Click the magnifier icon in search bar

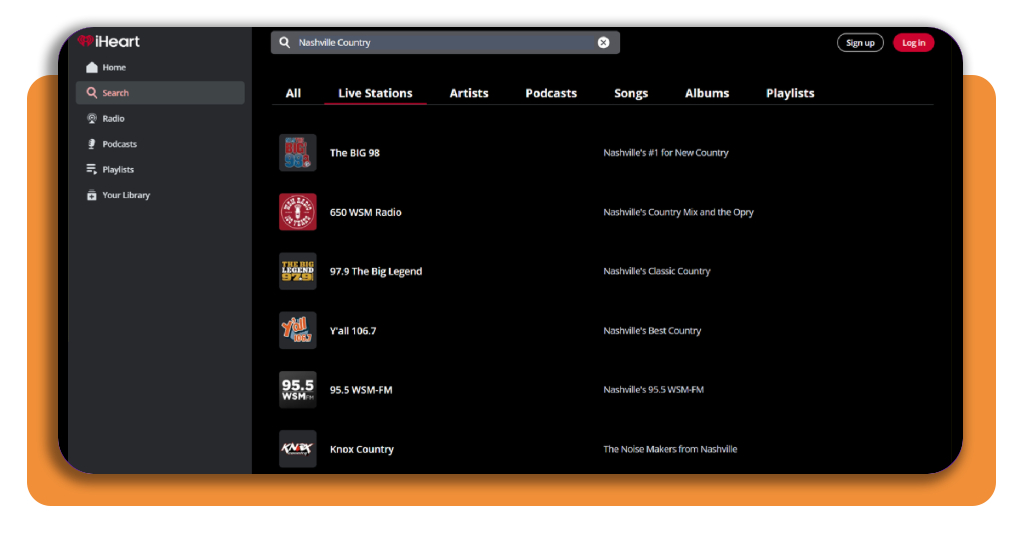click(285, 42)
